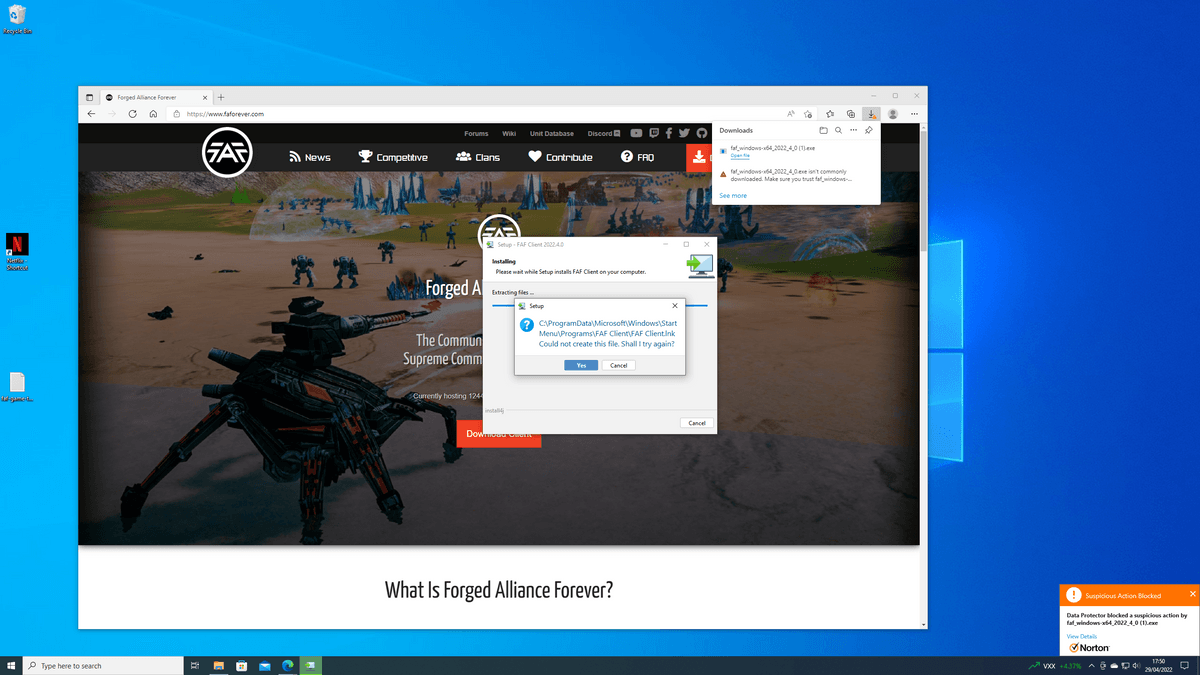Open FAF Twitch icon

(654, 133)
